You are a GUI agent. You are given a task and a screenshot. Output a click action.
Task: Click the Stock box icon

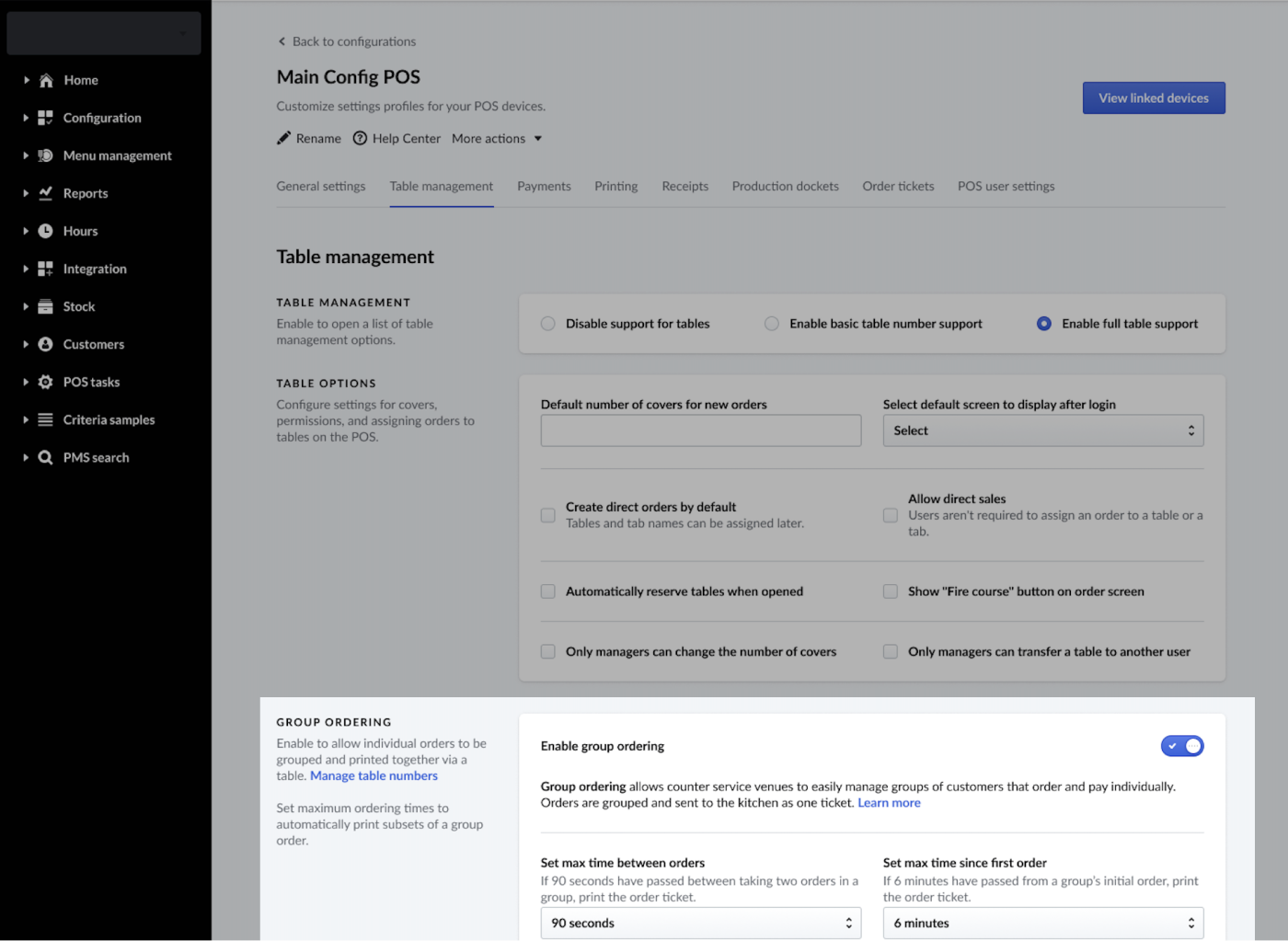(45, 306)
